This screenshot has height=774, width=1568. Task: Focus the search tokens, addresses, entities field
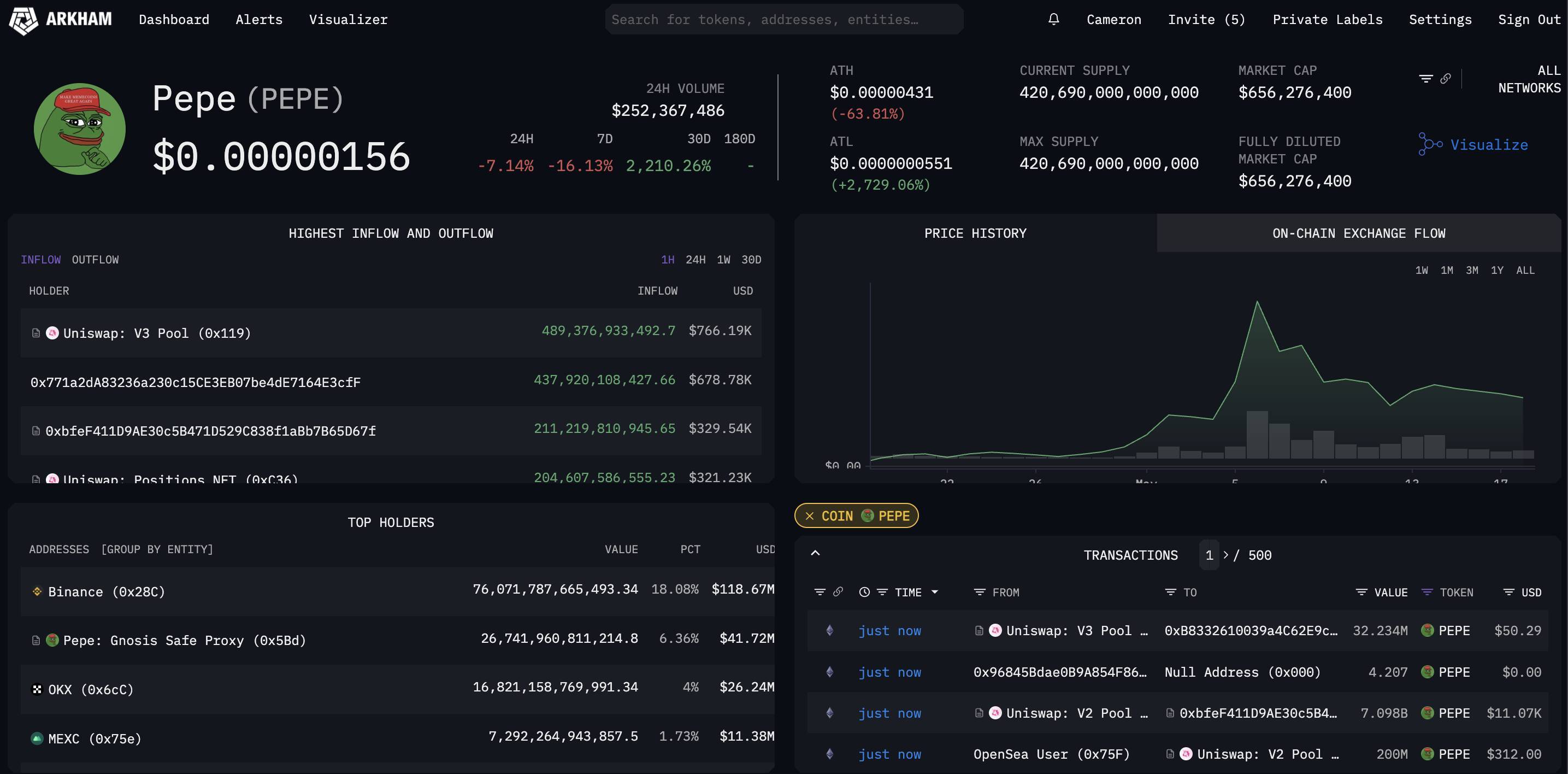click(784, 20)
